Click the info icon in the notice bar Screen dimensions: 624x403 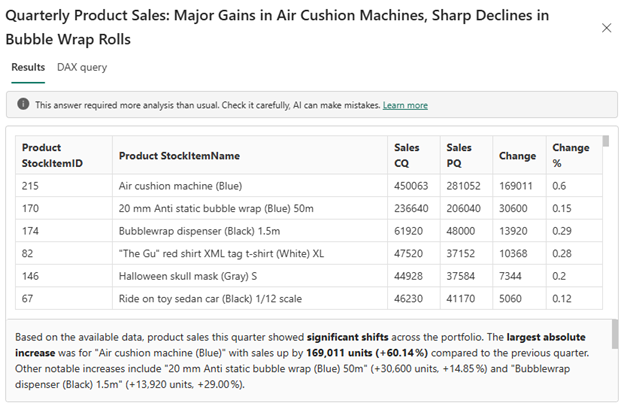(x=23, y=105)
